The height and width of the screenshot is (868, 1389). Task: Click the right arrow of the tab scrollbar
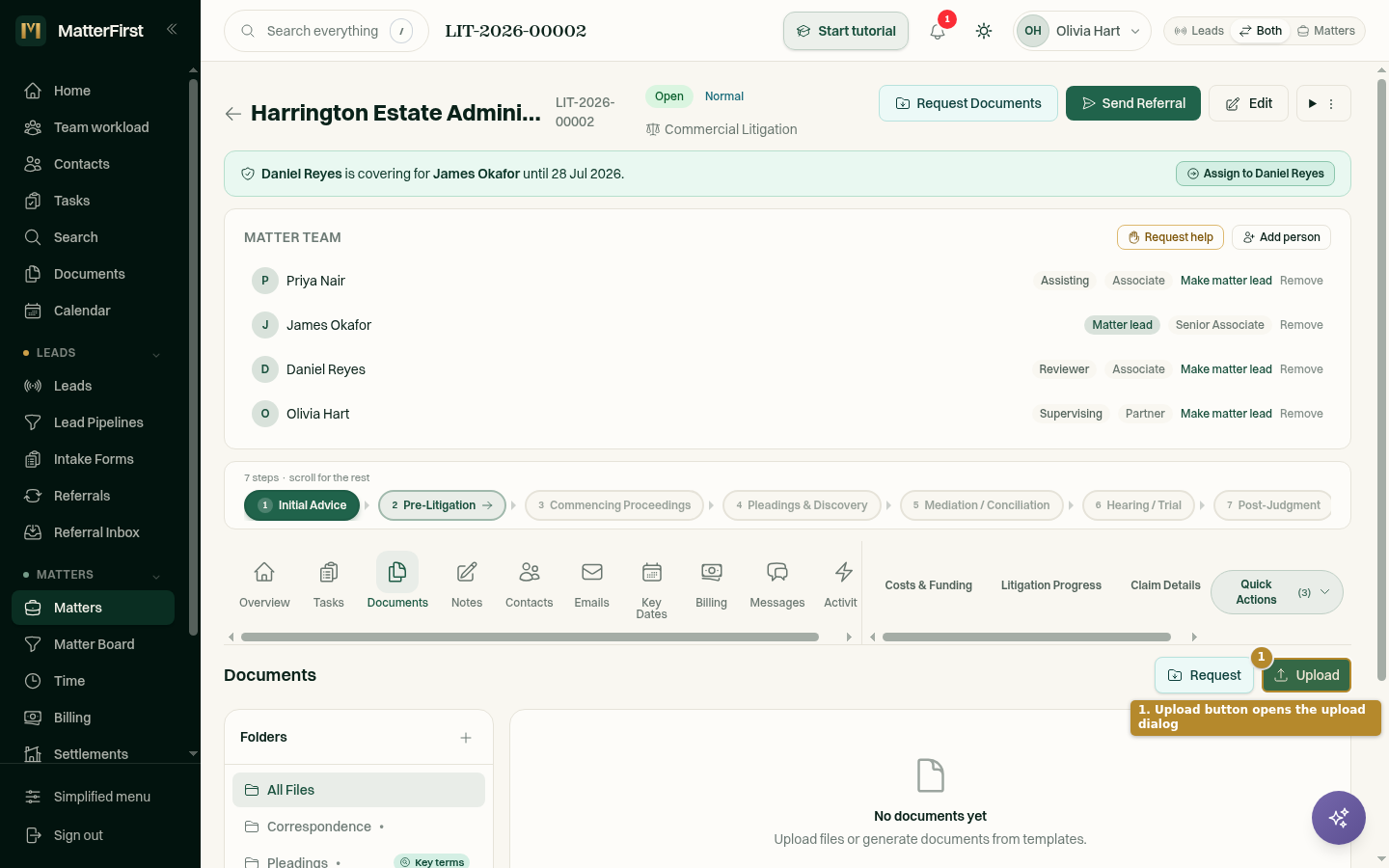click(x=849, y=637)
